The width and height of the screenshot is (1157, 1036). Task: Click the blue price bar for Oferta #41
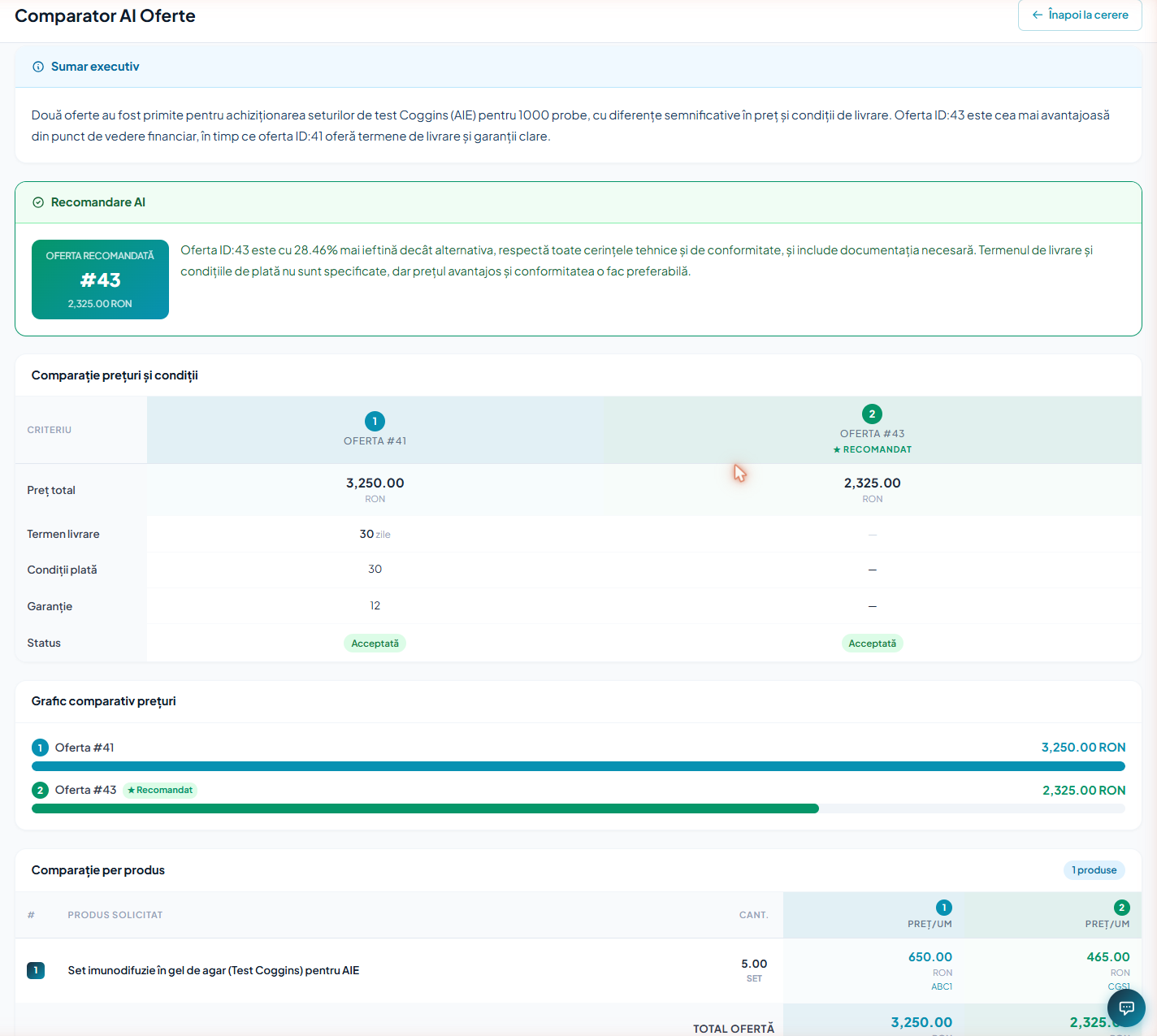578,766
